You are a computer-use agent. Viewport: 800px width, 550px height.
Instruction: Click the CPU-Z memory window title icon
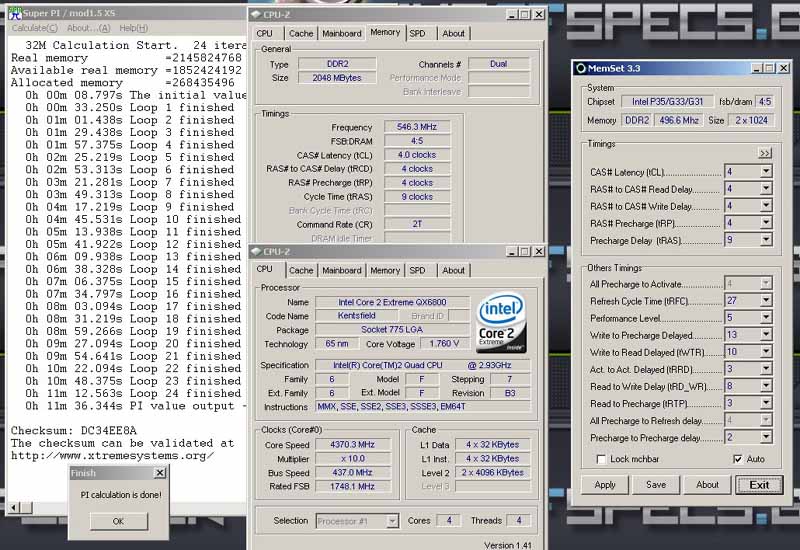tap(256, 15)
